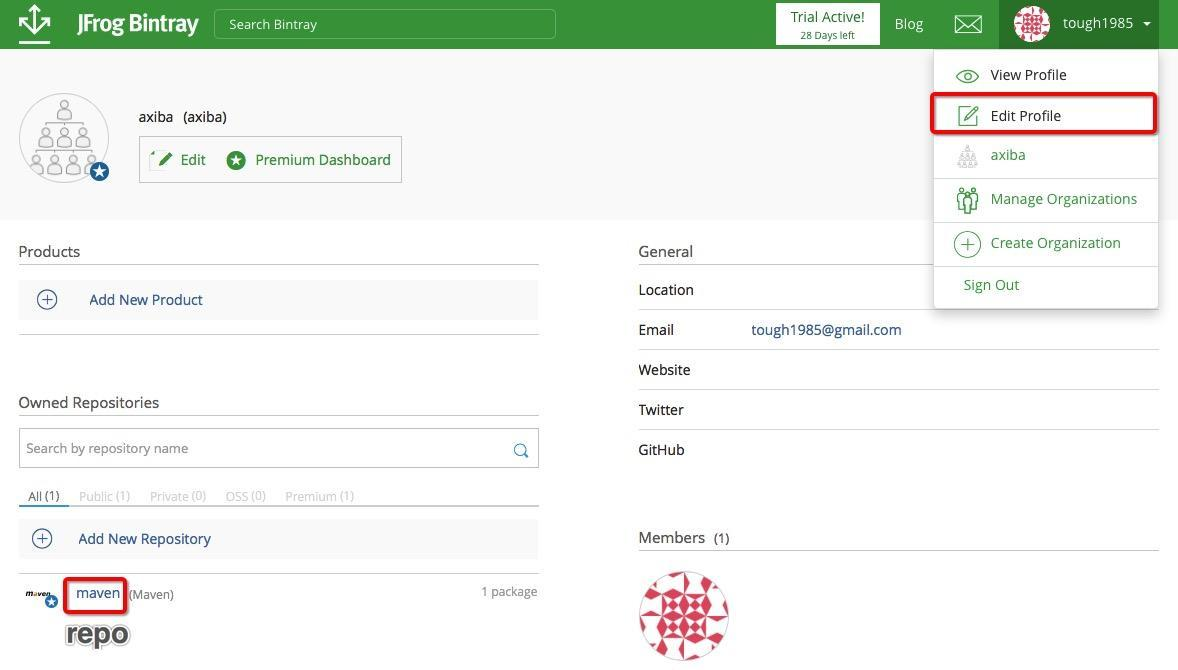Open the mail envelope icon in header
This screenshot has width=1178, height=670.
pos(968,24)
